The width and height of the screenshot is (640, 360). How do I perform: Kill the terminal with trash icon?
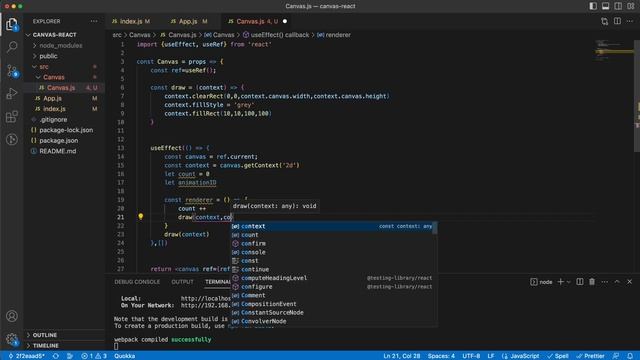592,282
